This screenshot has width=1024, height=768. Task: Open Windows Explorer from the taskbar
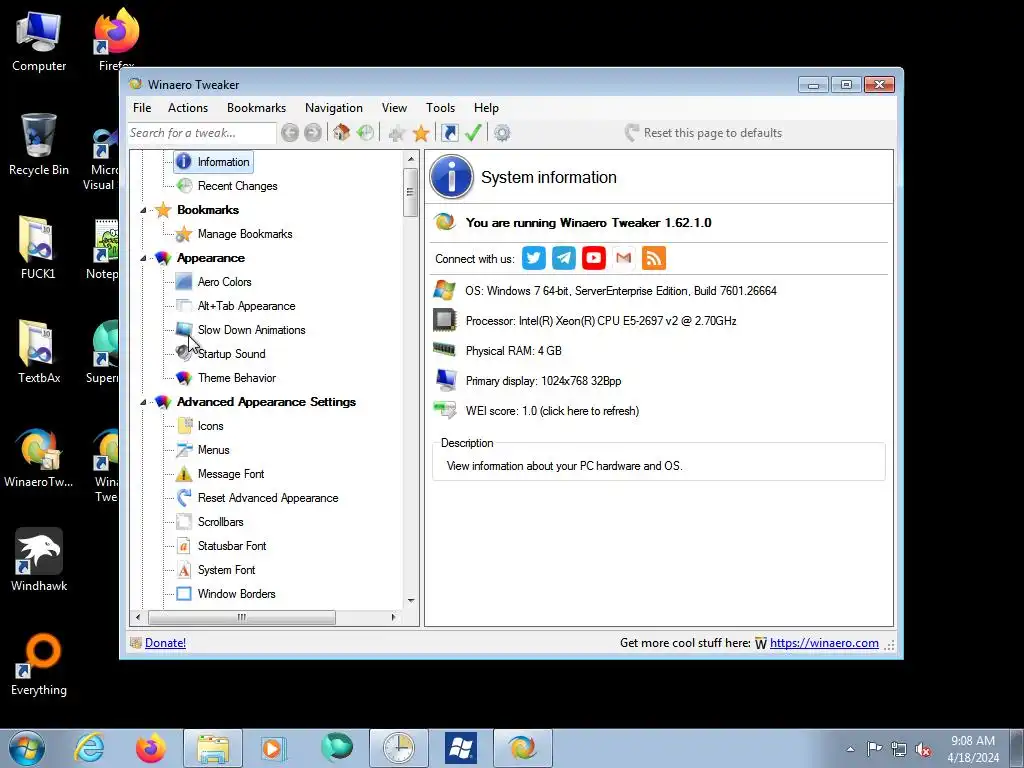tap(213, 748)
